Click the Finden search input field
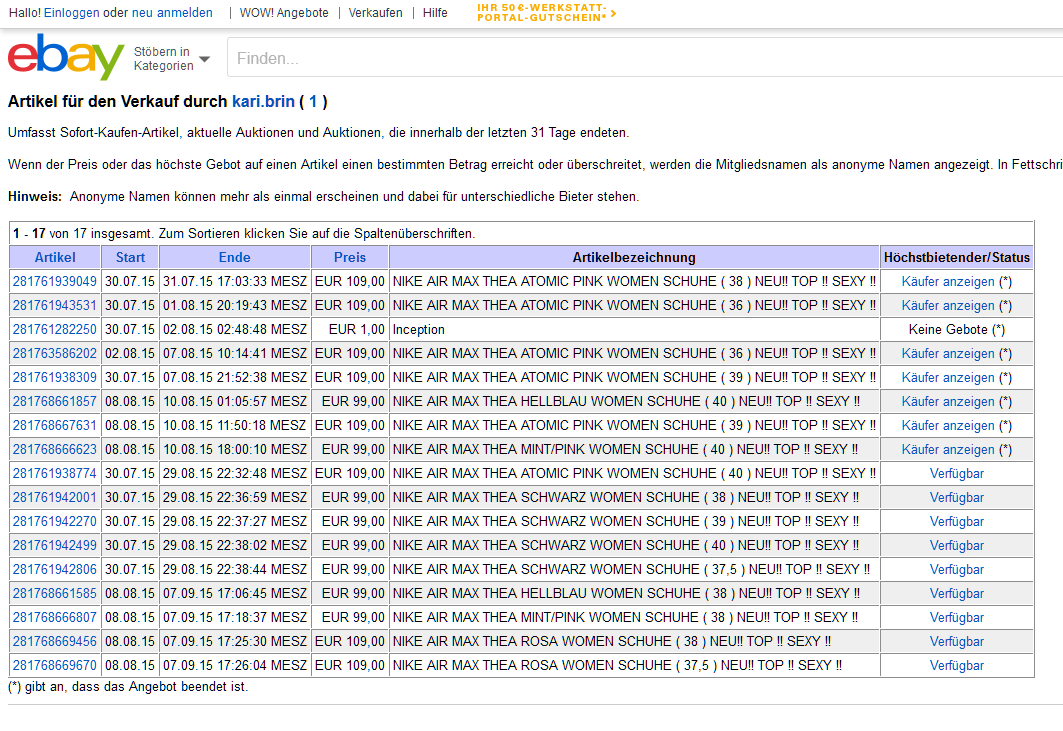 (x=640, y=59)
